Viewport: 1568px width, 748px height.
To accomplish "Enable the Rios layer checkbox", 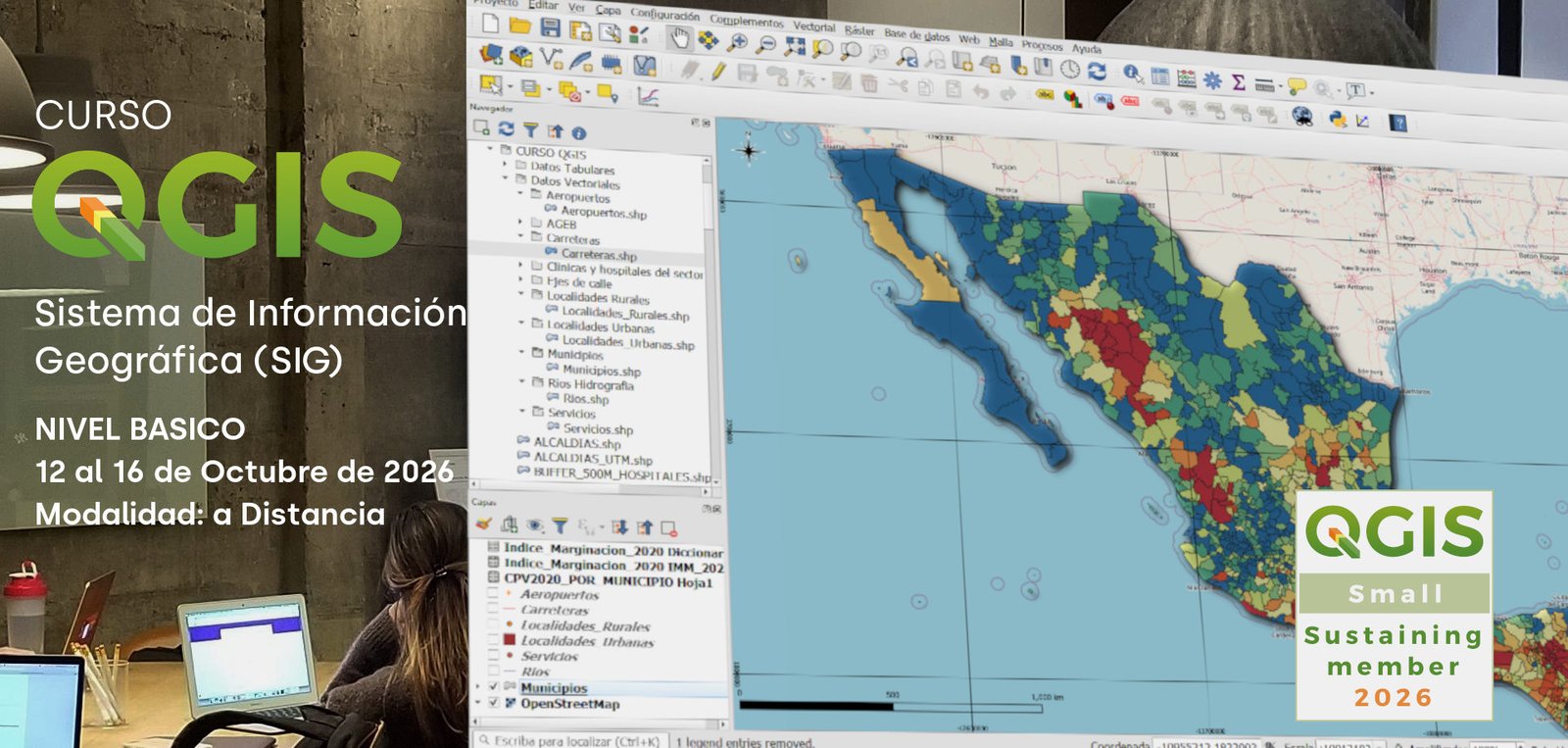I will [x=493, y=671].
